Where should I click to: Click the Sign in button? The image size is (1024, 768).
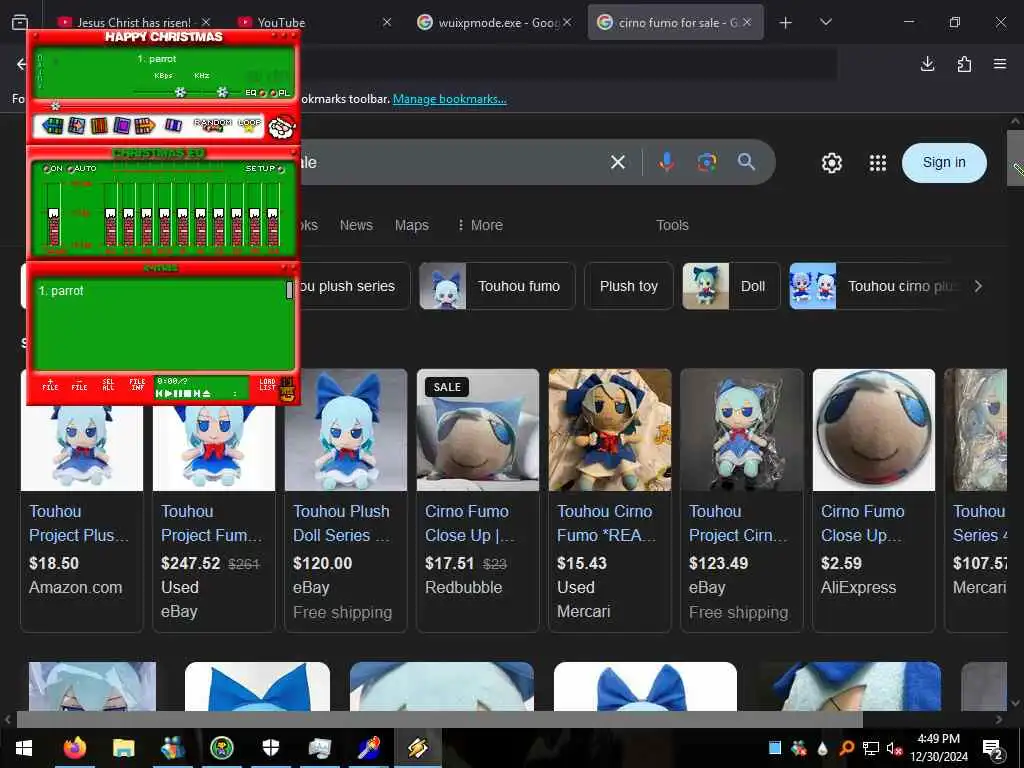(x=944, y=163)
